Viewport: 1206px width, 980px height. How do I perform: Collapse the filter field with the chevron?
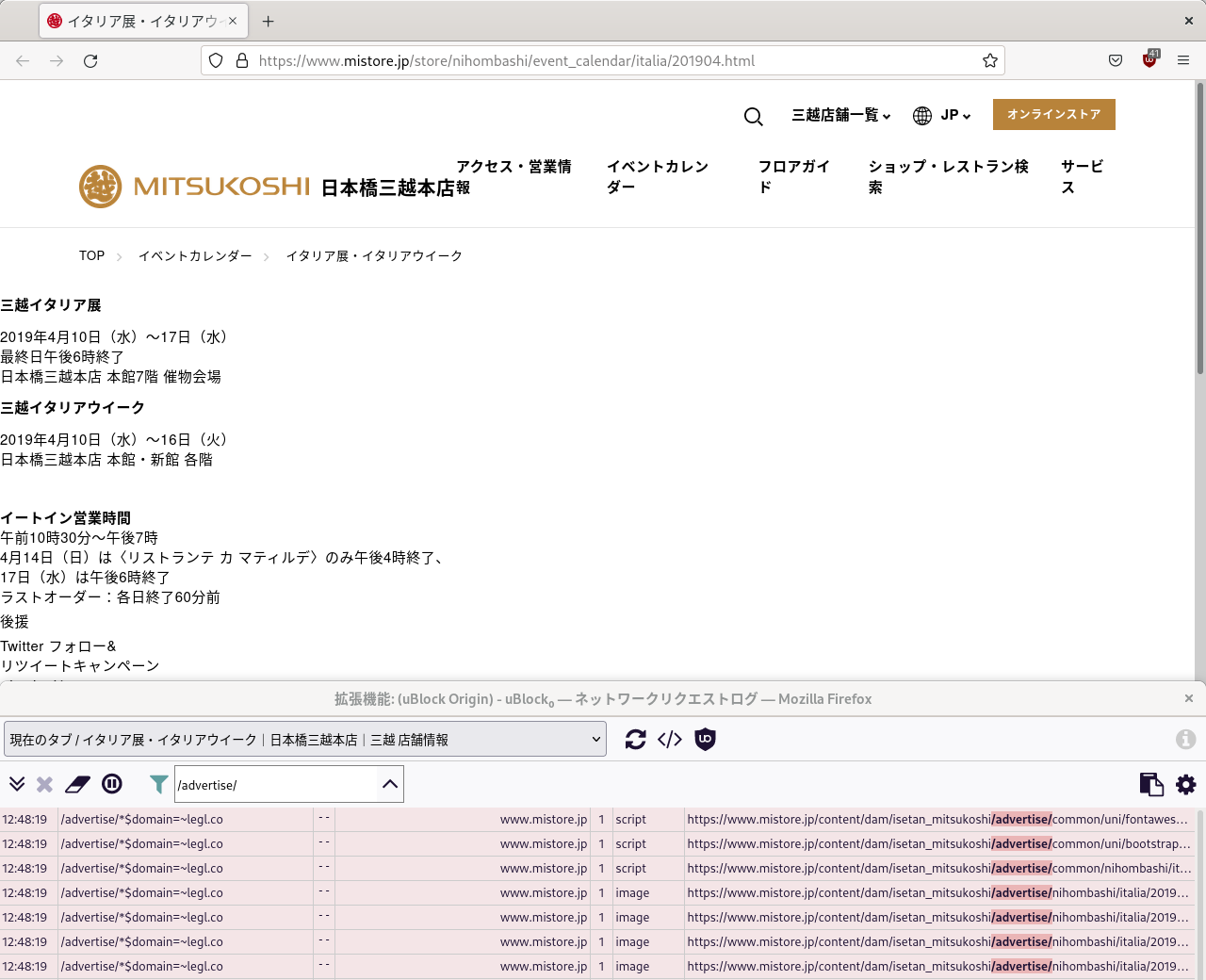pyautogui.click(x=389, y=784)
